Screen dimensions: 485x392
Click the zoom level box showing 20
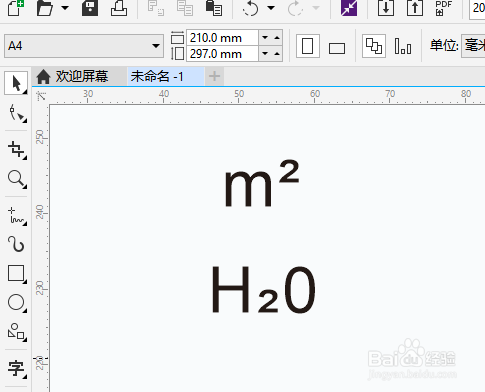click(477, 9)
